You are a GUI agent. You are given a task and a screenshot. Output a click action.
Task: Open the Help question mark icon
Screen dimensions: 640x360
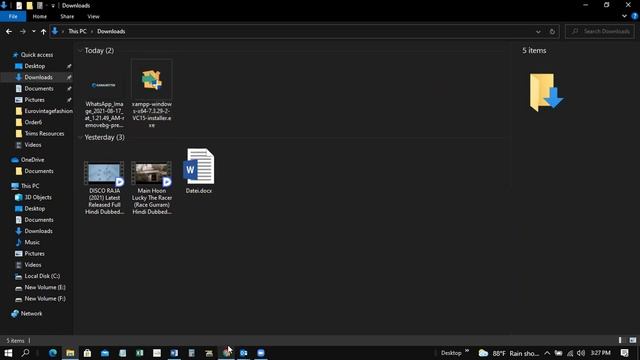coord(635,16)
